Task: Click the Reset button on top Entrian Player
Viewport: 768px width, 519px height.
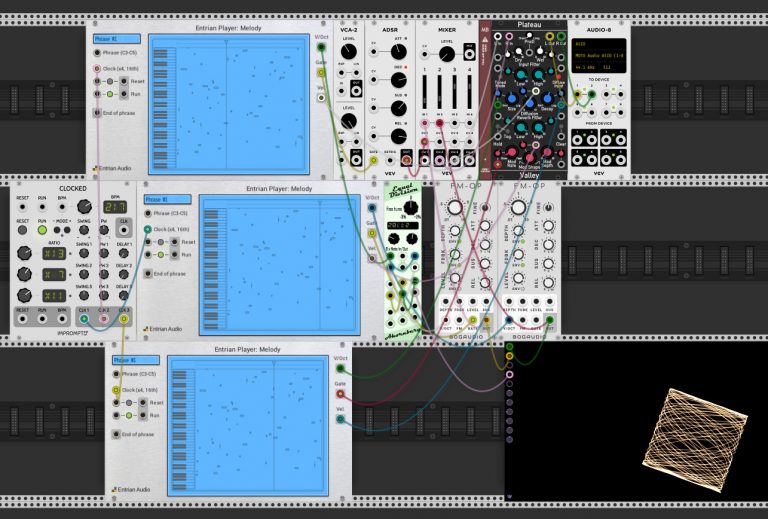Action: pos(110,81)
